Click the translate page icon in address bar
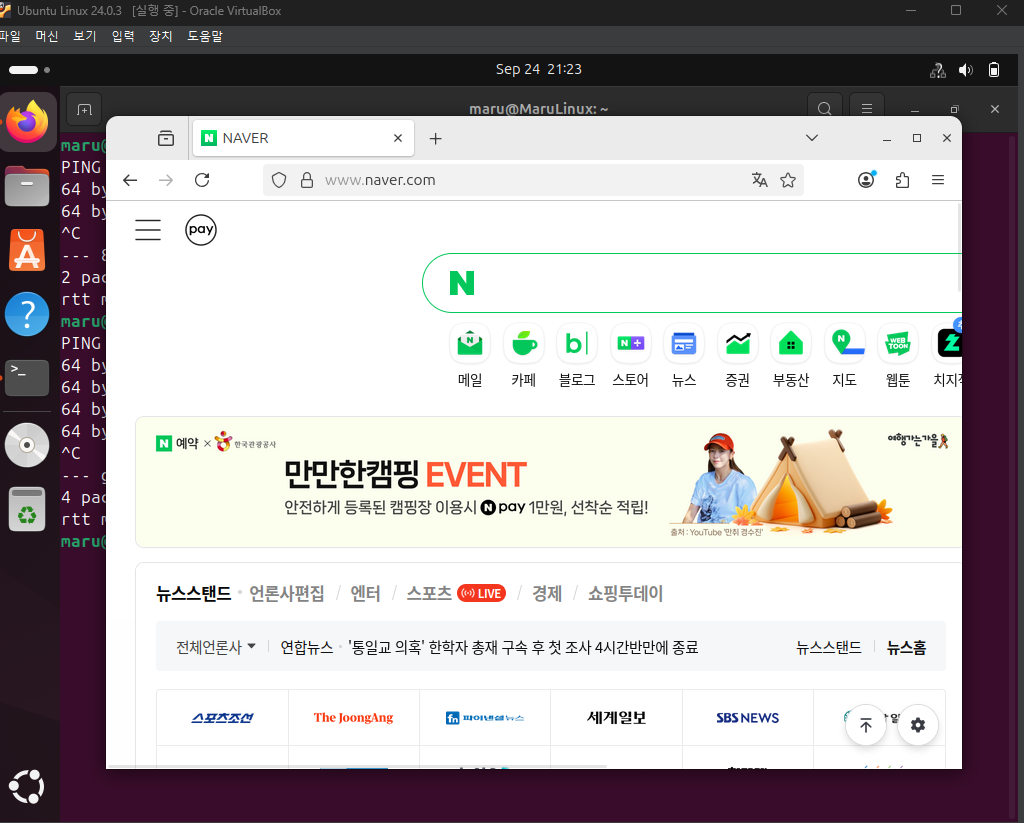This screenshot has width=1024, height=823. [760, 180]
